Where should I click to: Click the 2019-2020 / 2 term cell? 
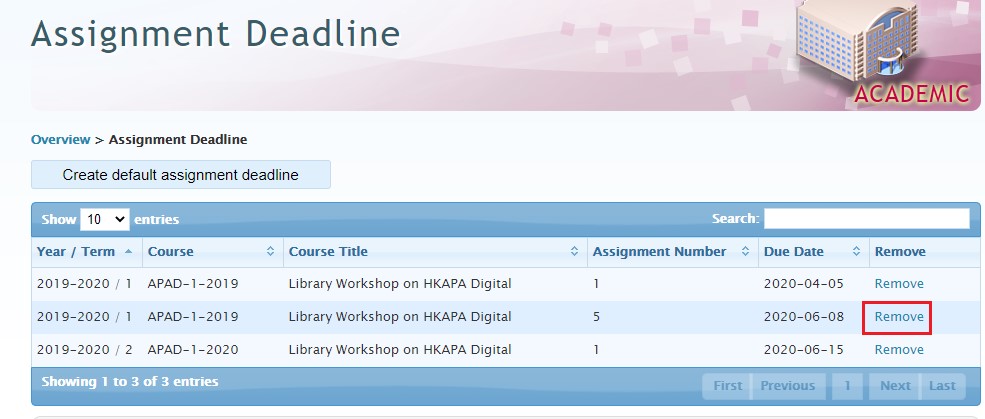point(87,349)
